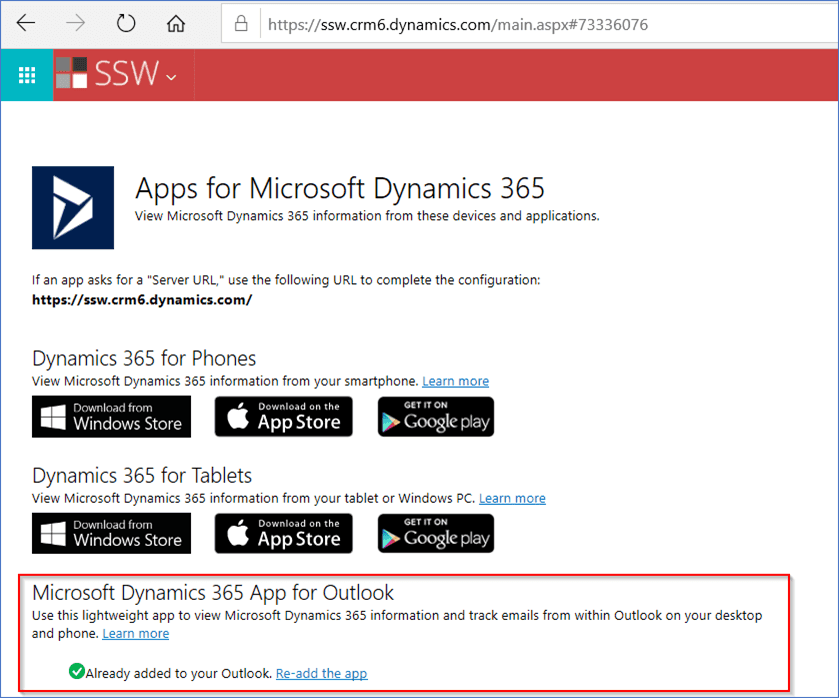
Task: Open Learn more link for Tablets
Action: pyautogui.click(x=512, y=498)
